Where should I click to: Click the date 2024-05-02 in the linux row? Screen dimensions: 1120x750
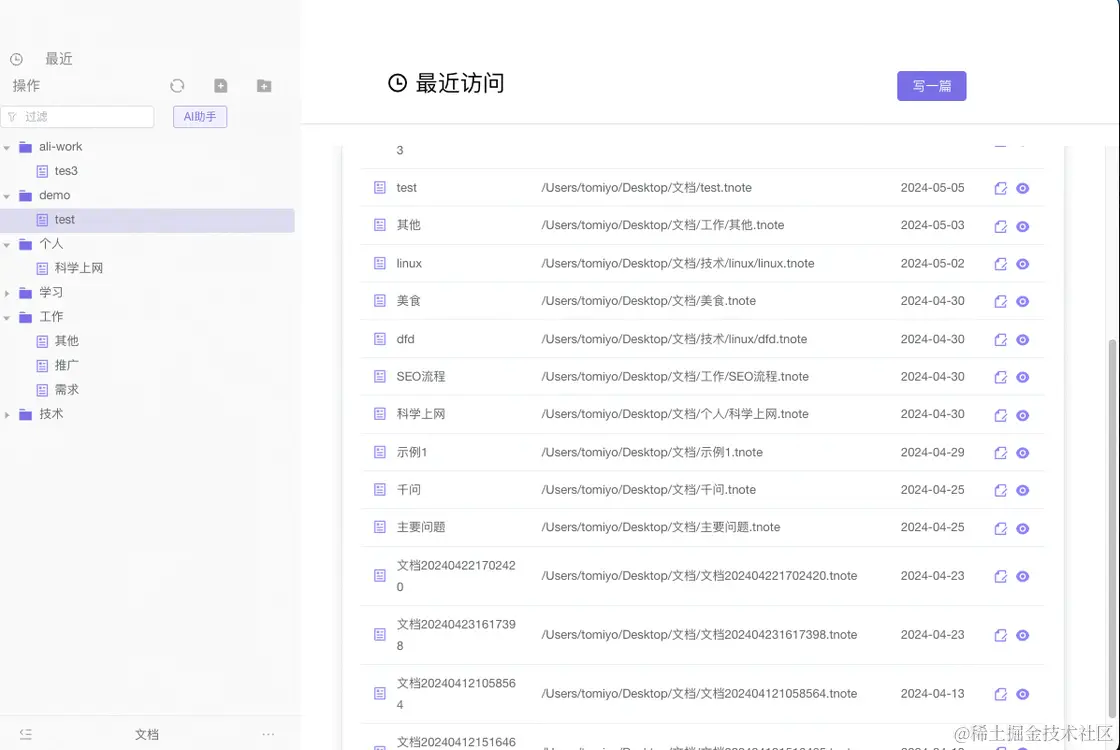(932, 264)
